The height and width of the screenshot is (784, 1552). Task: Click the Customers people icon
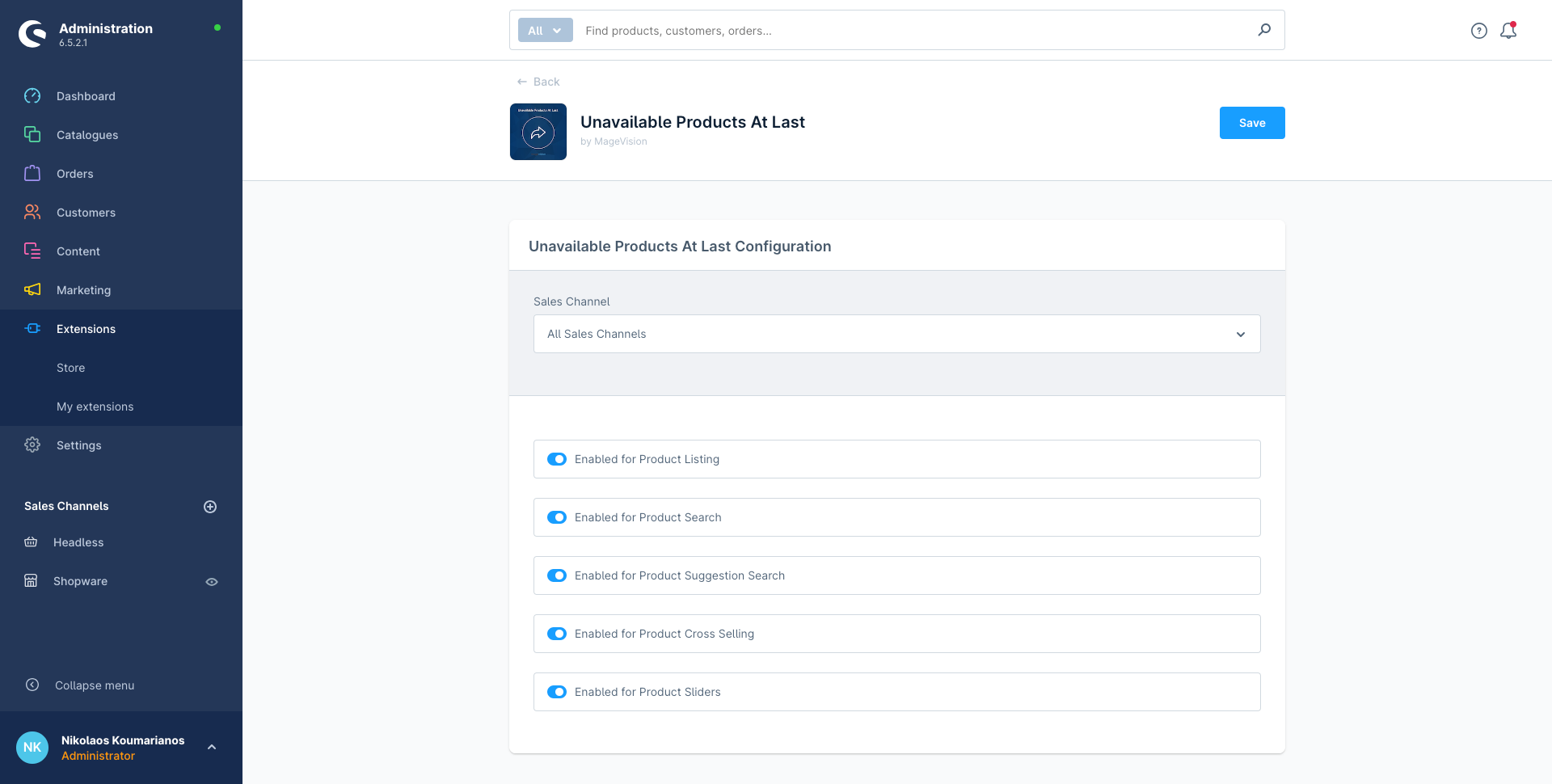[x=32, y=213]
